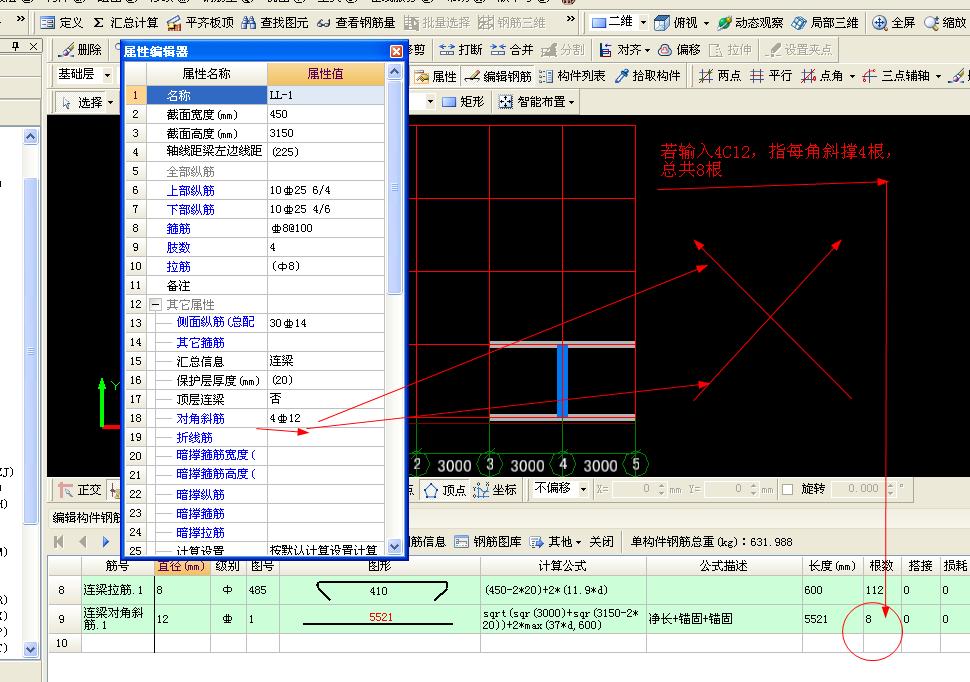This screenshot has height=682, width=970.
Task: Open the 定义 definition tool
Action: [x=61, y=23]
